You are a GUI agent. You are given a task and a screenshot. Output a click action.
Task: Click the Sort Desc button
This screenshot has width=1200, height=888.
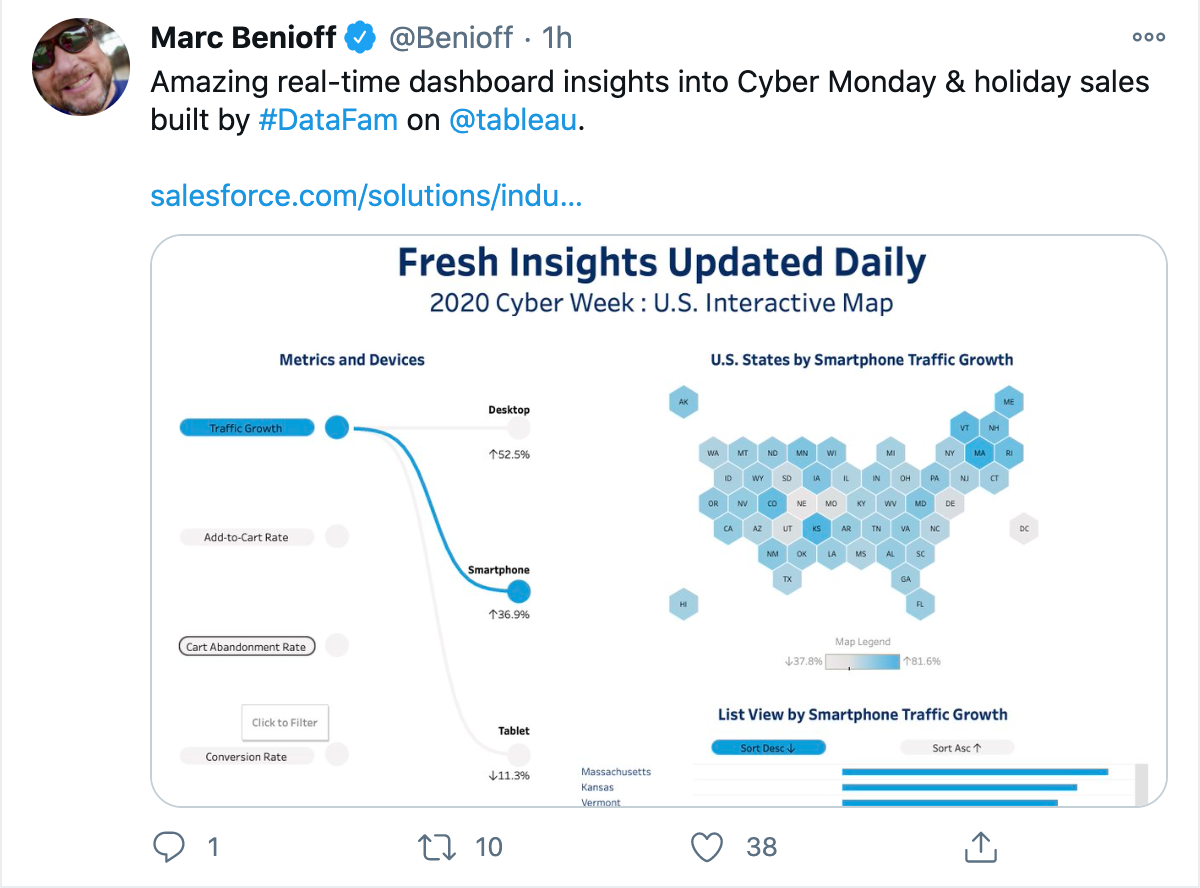[769, 747]
